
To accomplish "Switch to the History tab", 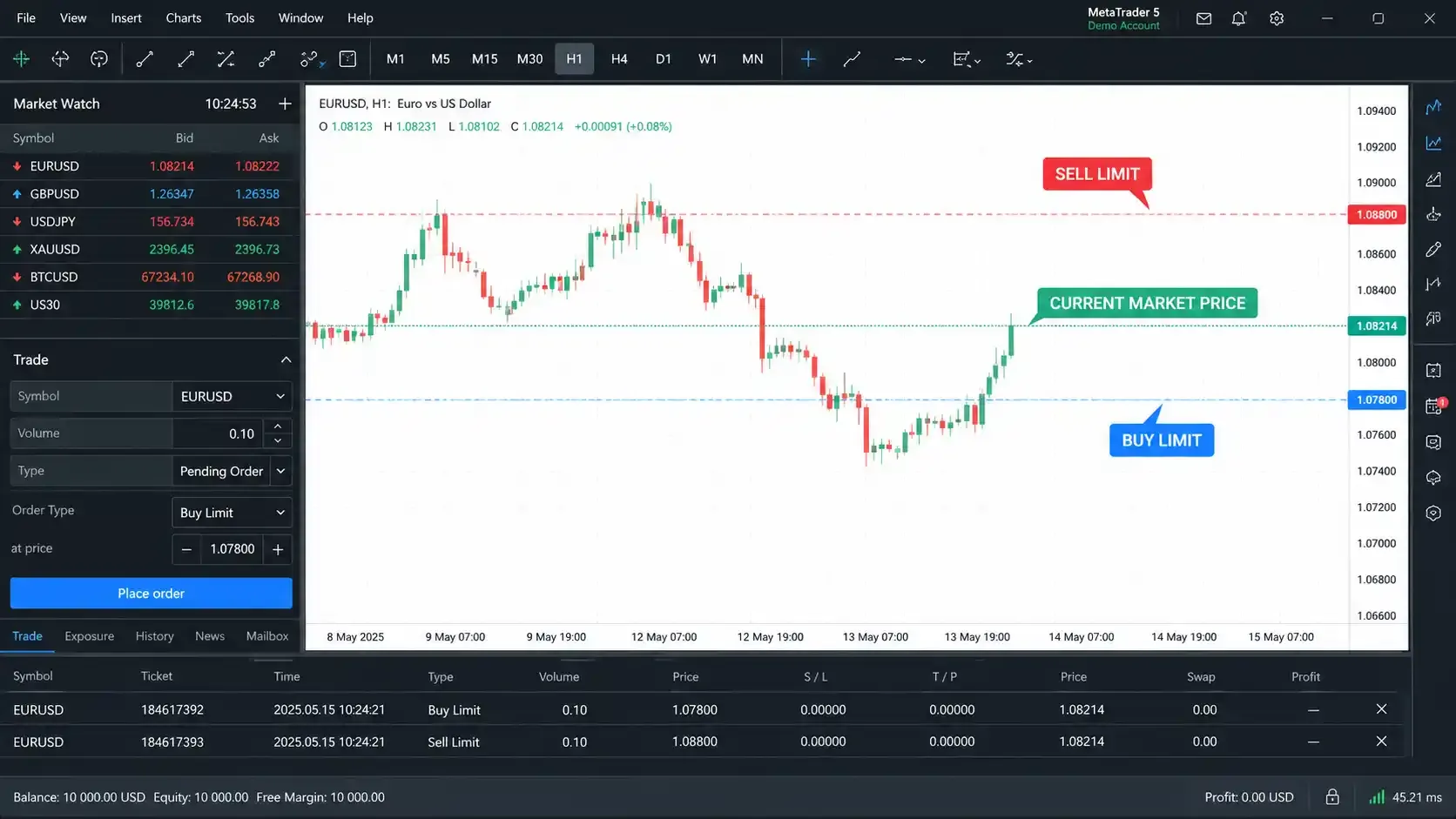I will tap(155, 636).
